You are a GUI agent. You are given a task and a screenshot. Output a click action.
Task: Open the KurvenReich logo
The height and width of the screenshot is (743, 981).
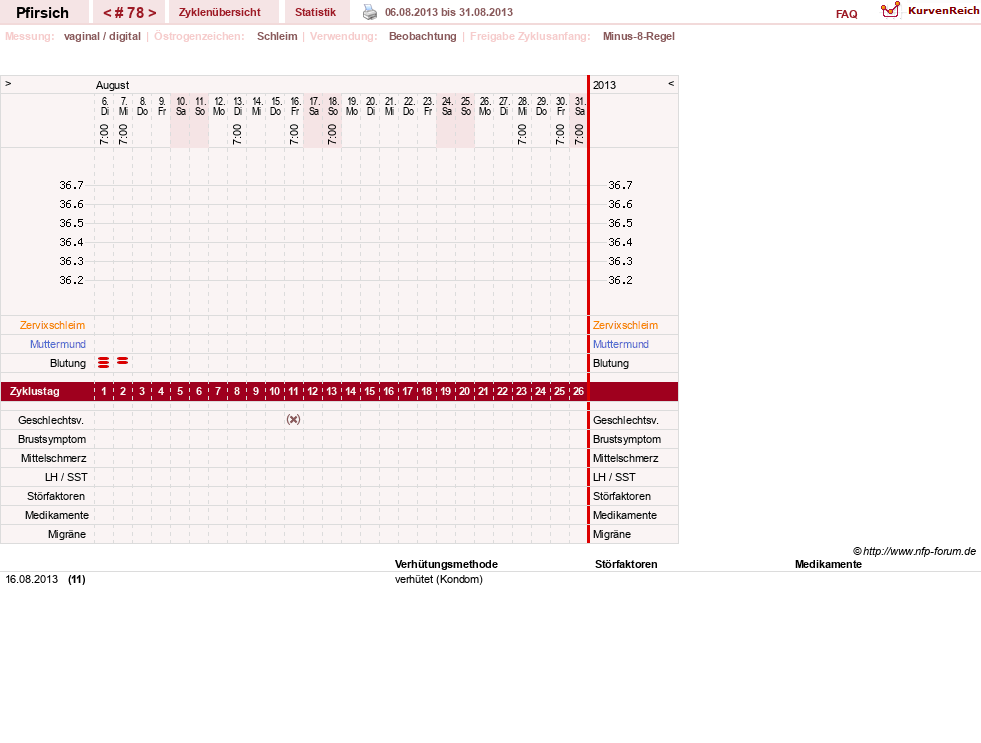pyautogui.click(x=929, y=11)
